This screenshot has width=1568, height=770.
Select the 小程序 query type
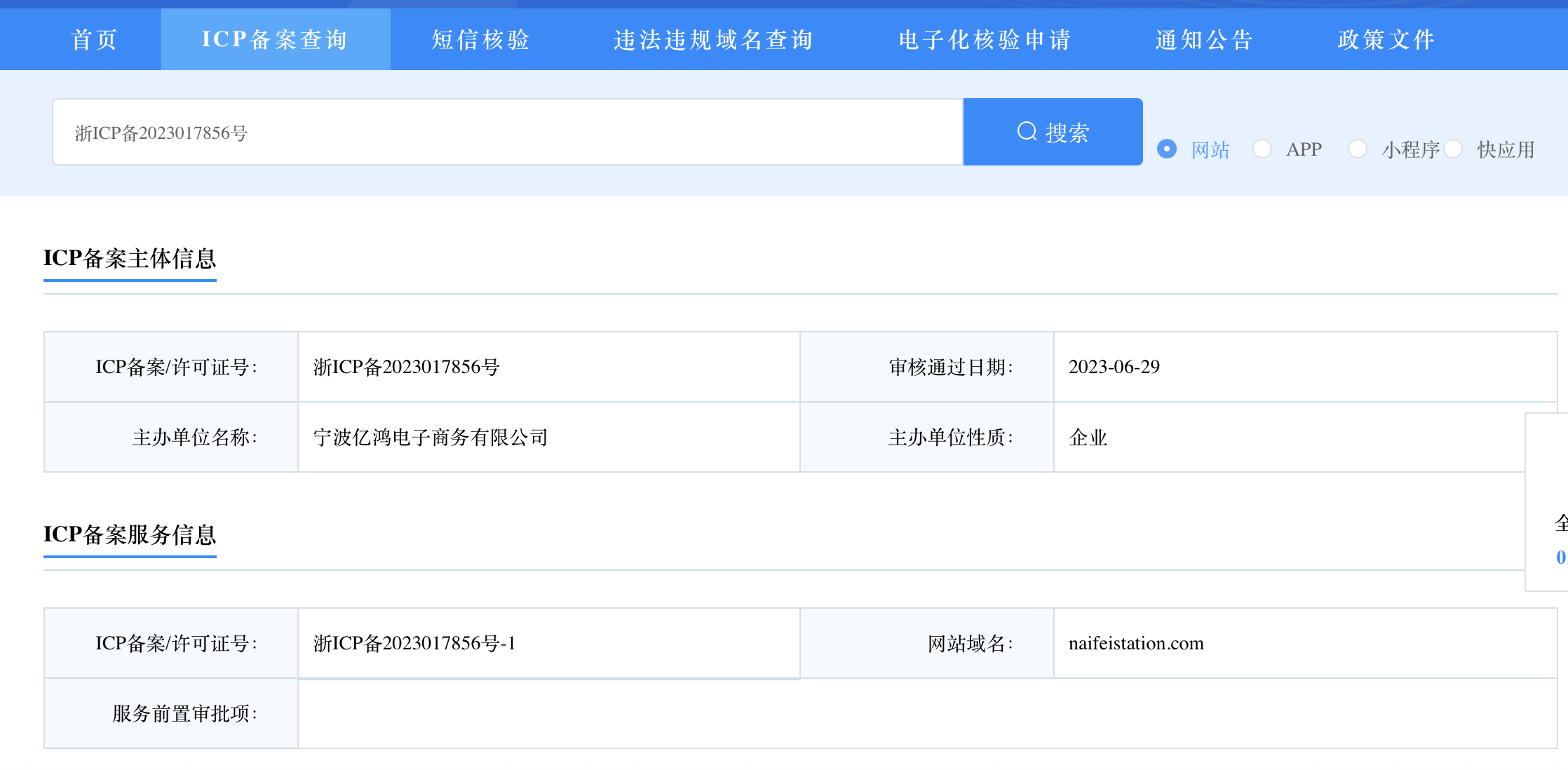(x=1358, y=149)
